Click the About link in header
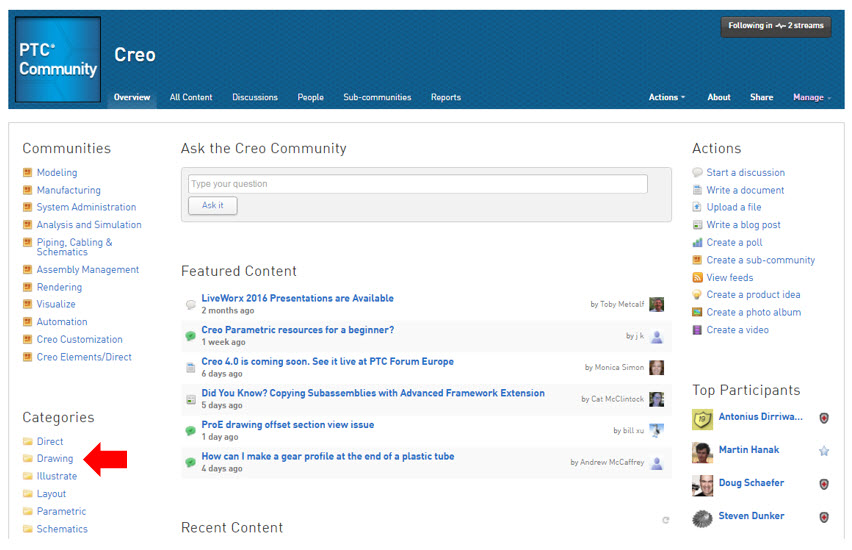 coord(718,97)
